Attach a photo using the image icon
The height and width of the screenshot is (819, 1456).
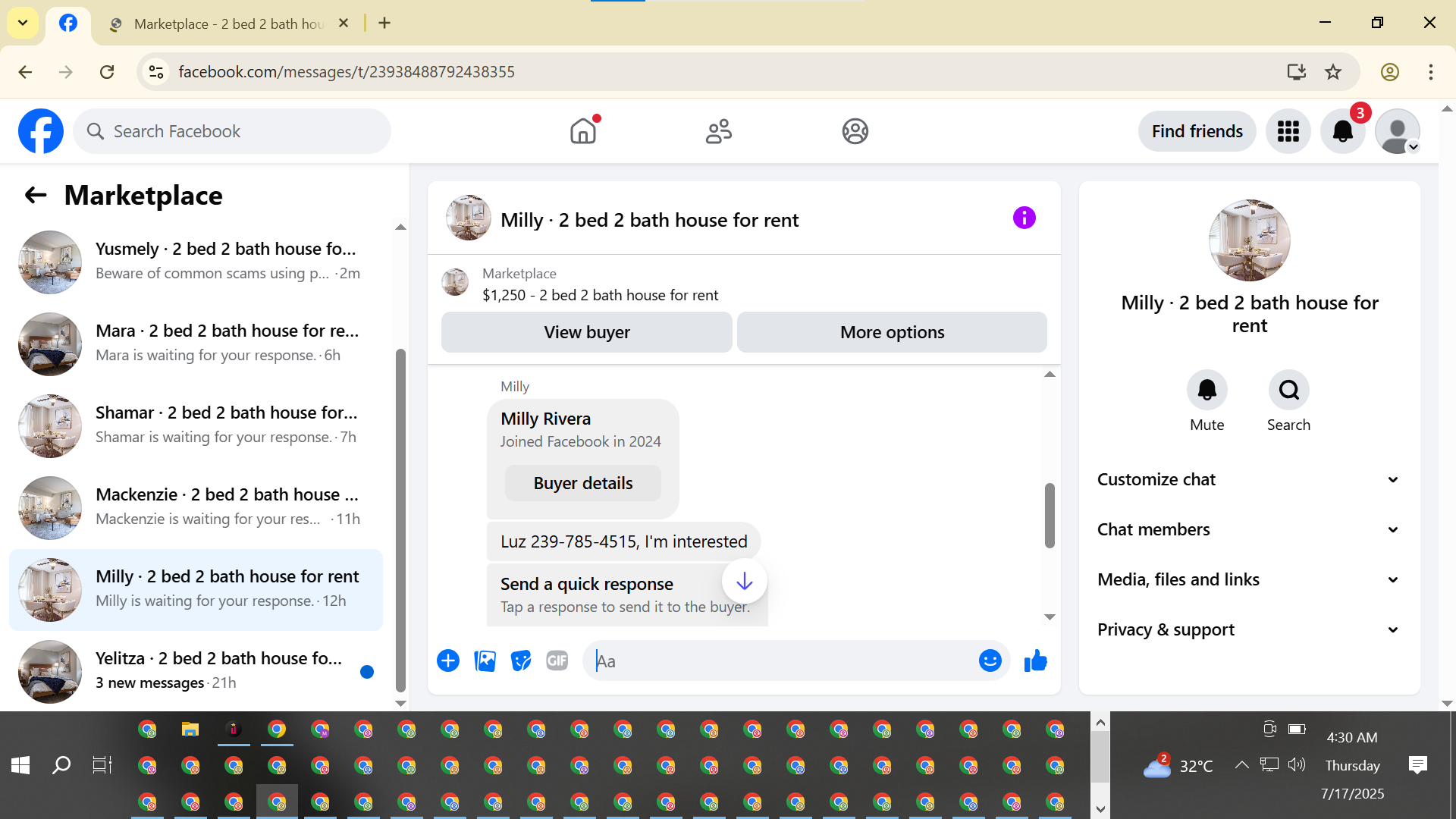click(485, 661)
